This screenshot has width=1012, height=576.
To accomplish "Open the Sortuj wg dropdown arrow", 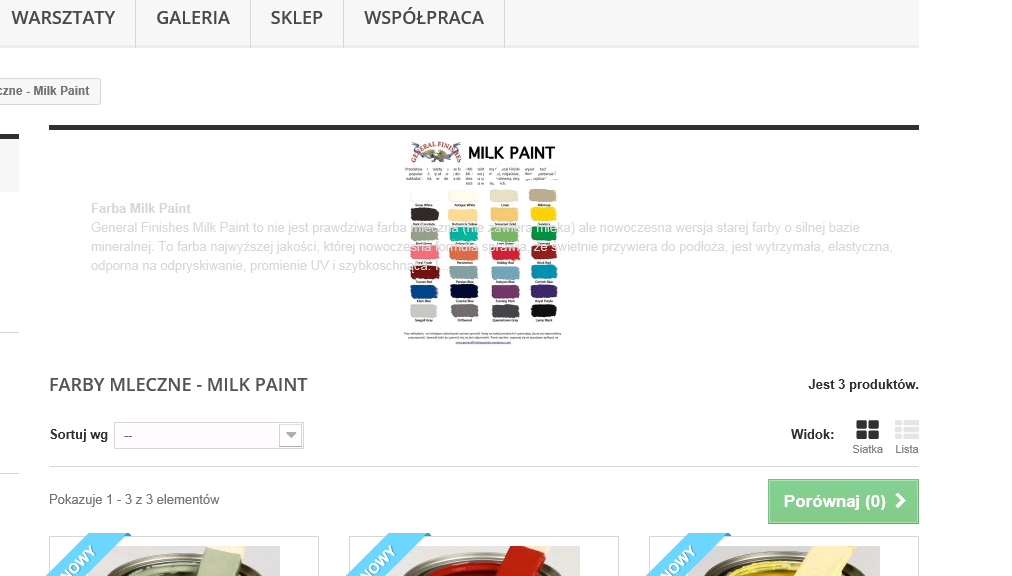I will 291,435.
